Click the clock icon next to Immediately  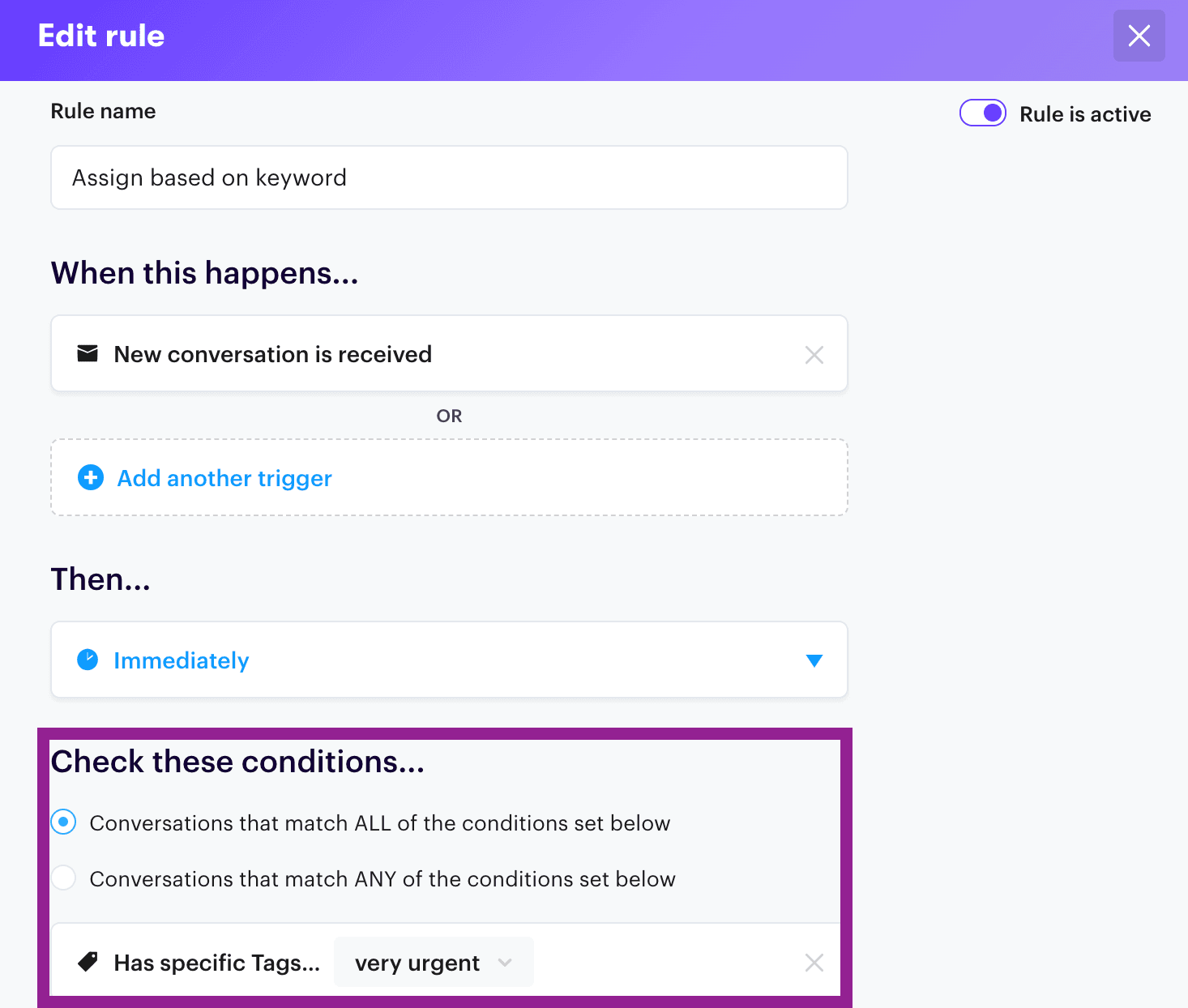tap(87, 660)
